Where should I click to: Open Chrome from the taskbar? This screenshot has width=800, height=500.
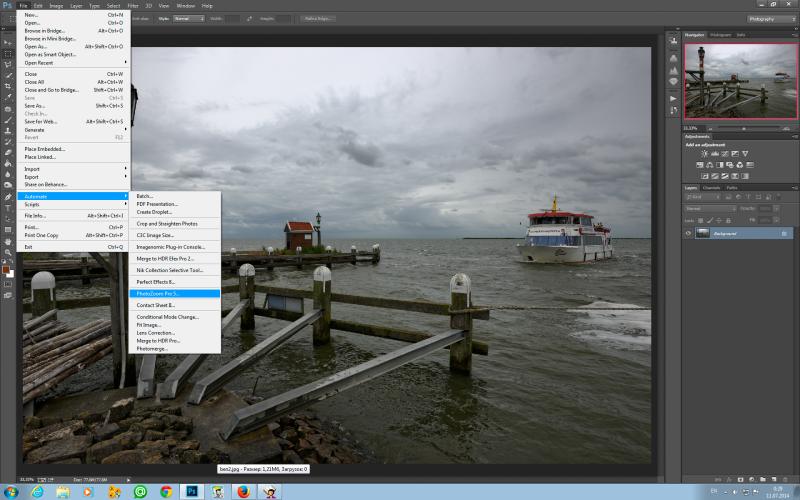tap(166, 491)
